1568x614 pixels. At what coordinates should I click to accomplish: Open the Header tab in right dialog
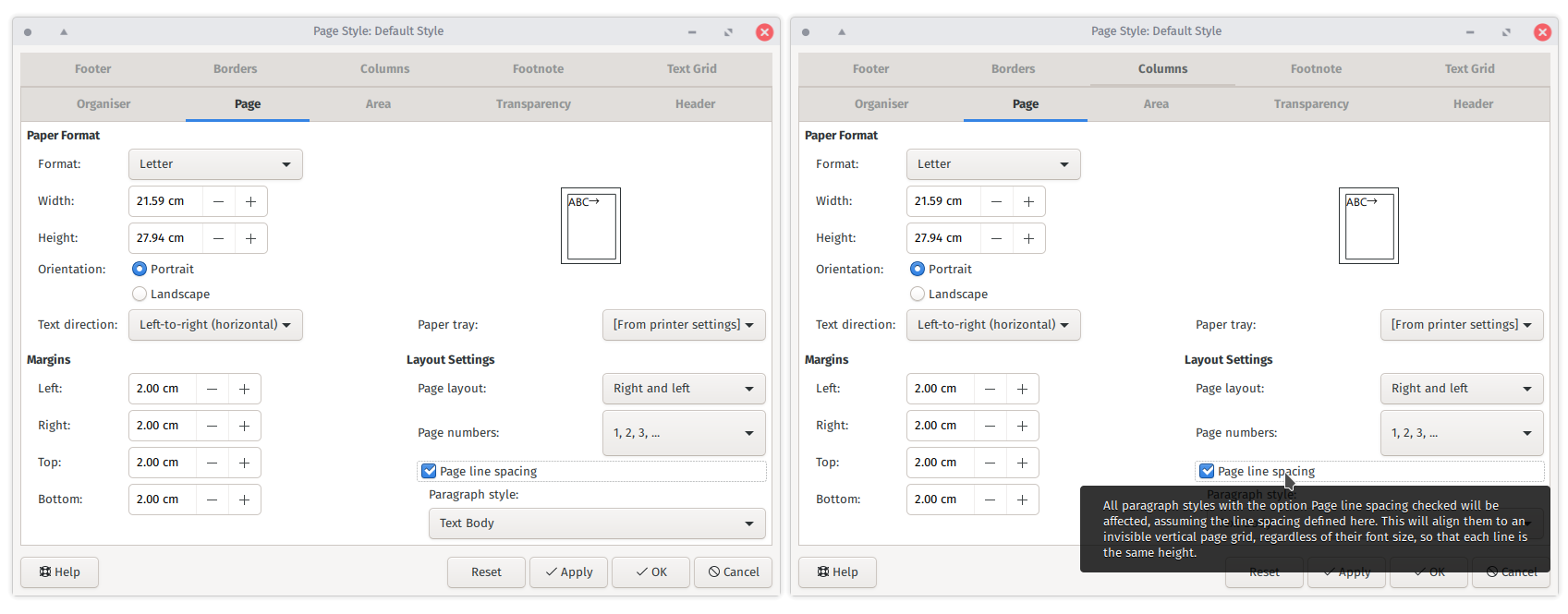click(1473, 104)
